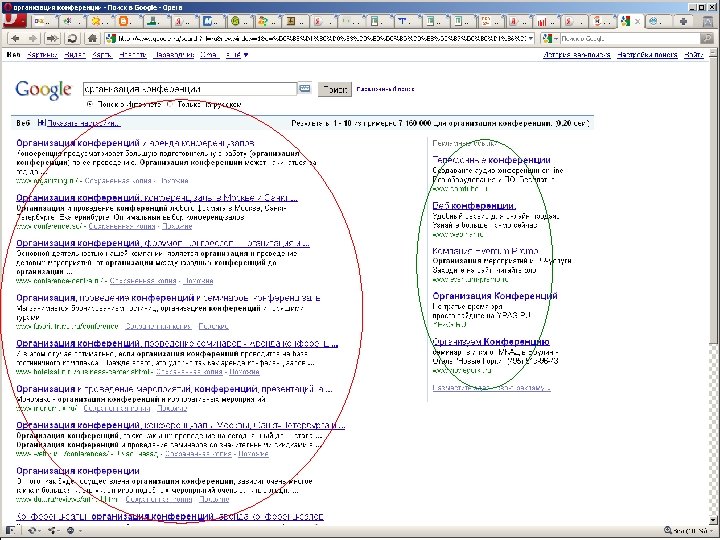The width and height of the screenshot is (720, 540).
Task: Open 'История веб-поиска' link
Action: tap(577, 55)
